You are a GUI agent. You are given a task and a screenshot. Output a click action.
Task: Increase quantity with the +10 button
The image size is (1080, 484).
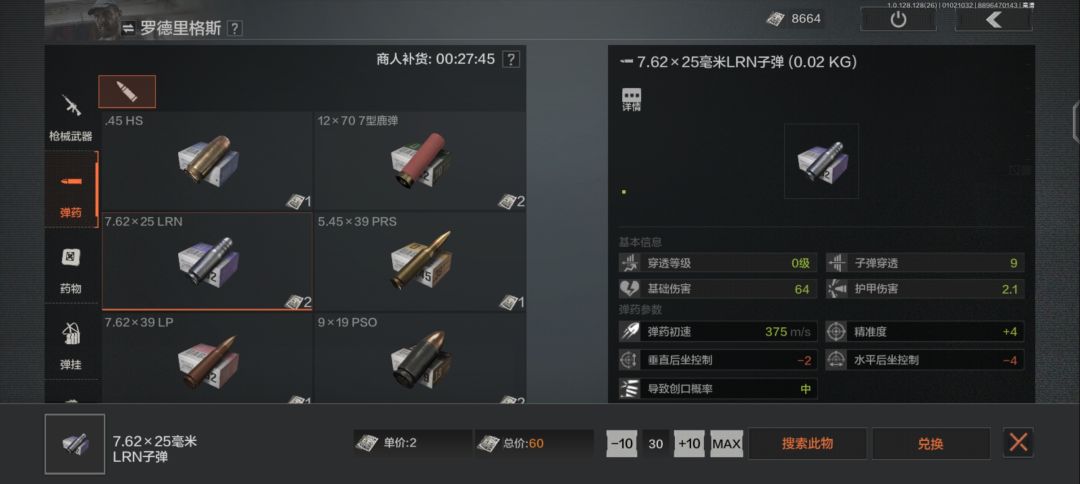coord(689,443)
